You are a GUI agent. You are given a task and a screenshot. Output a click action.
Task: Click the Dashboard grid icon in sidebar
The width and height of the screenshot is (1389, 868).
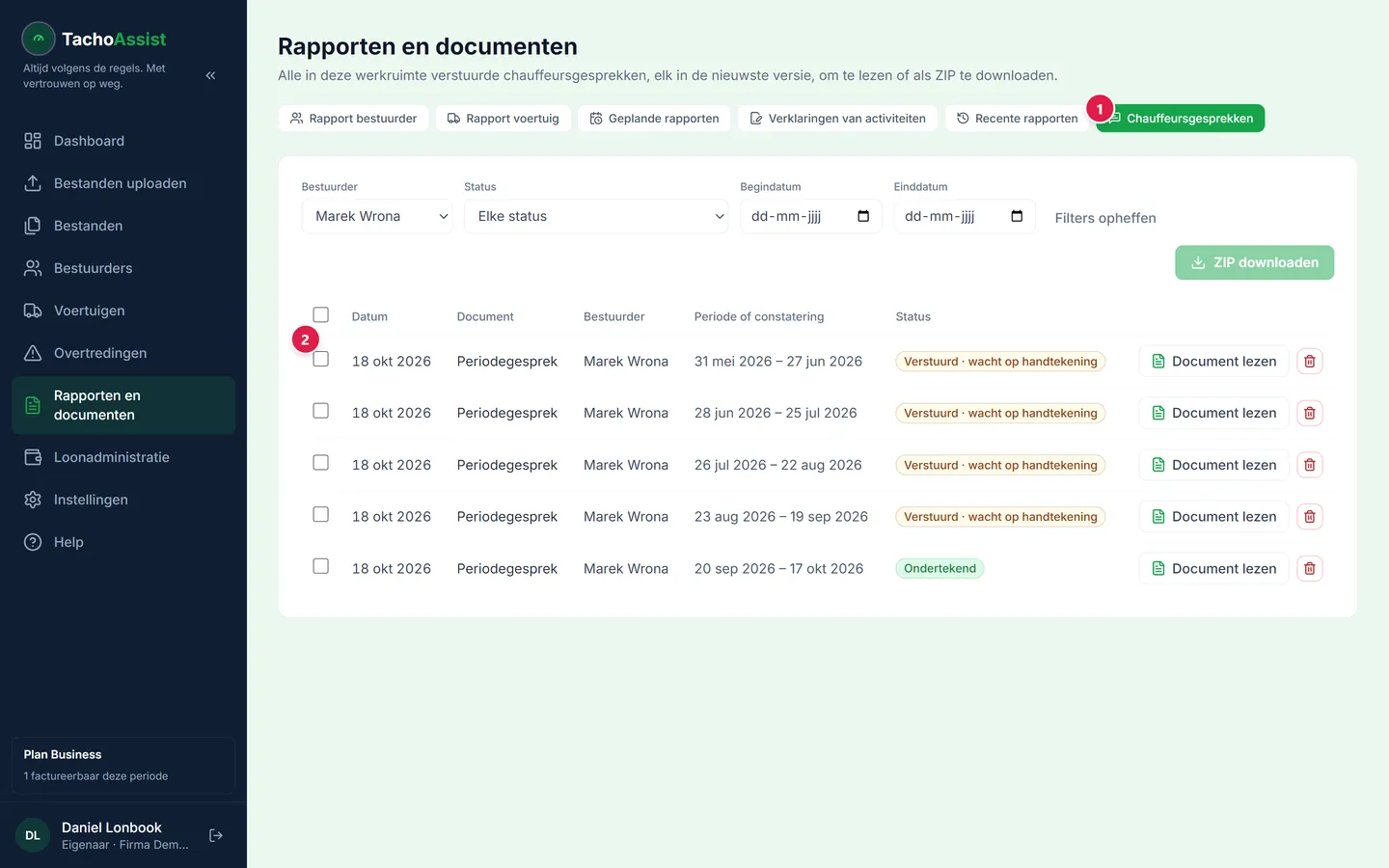[33, 141]
